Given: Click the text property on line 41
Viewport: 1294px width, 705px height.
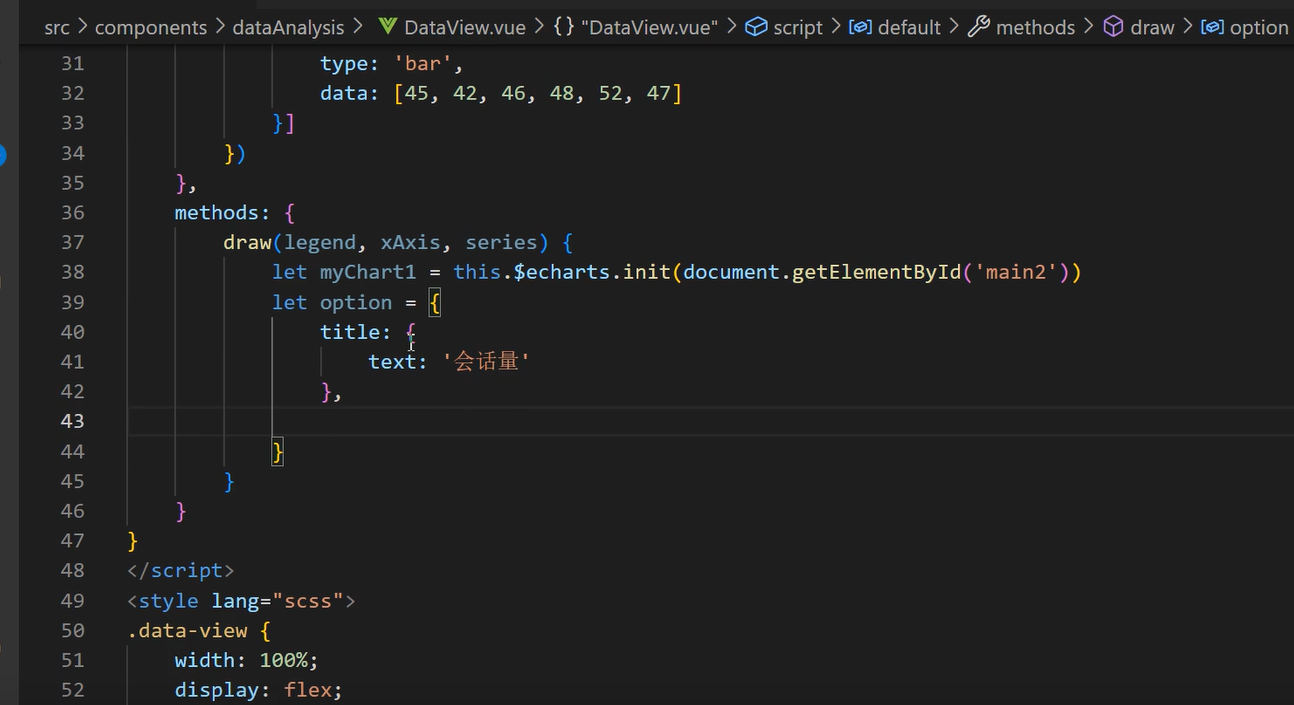Looking at the screenshot, I should 392,362.
